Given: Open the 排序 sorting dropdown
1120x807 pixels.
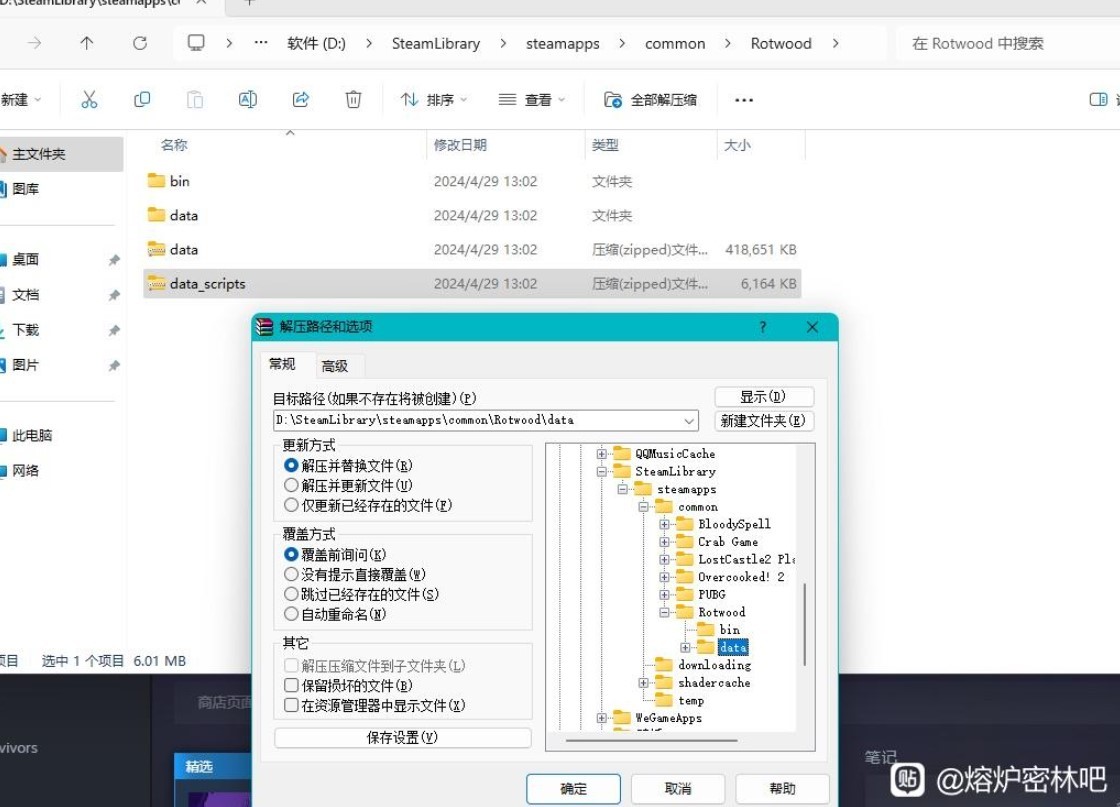Looking at the screenshot, I should tap(432, 99).
